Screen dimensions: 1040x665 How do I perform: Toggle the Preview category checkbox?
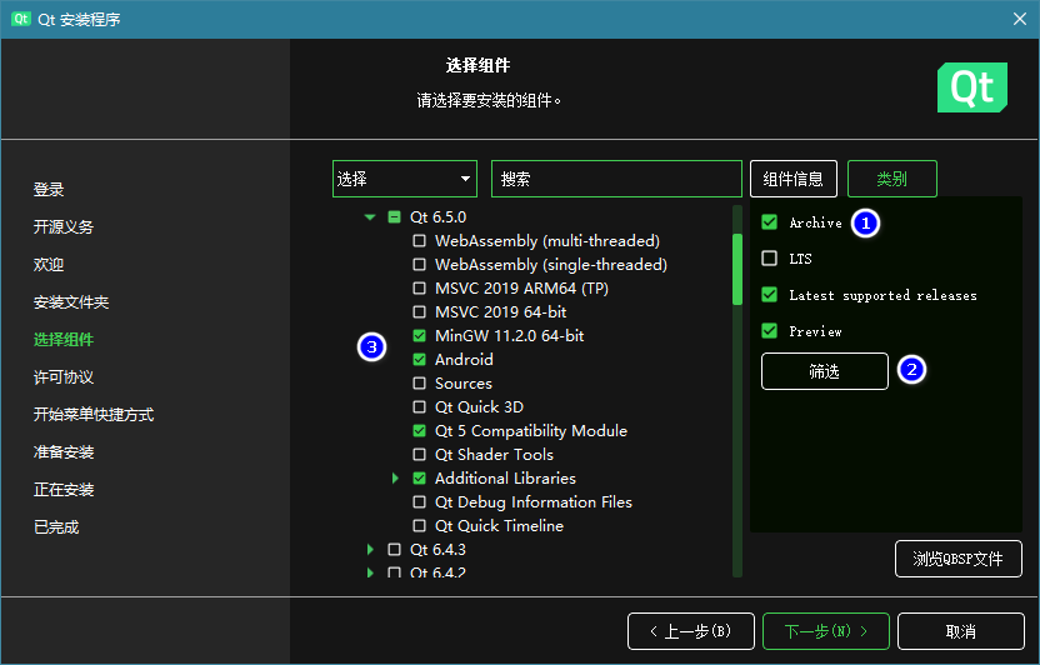pyautogui.click(x=769, y=330)
